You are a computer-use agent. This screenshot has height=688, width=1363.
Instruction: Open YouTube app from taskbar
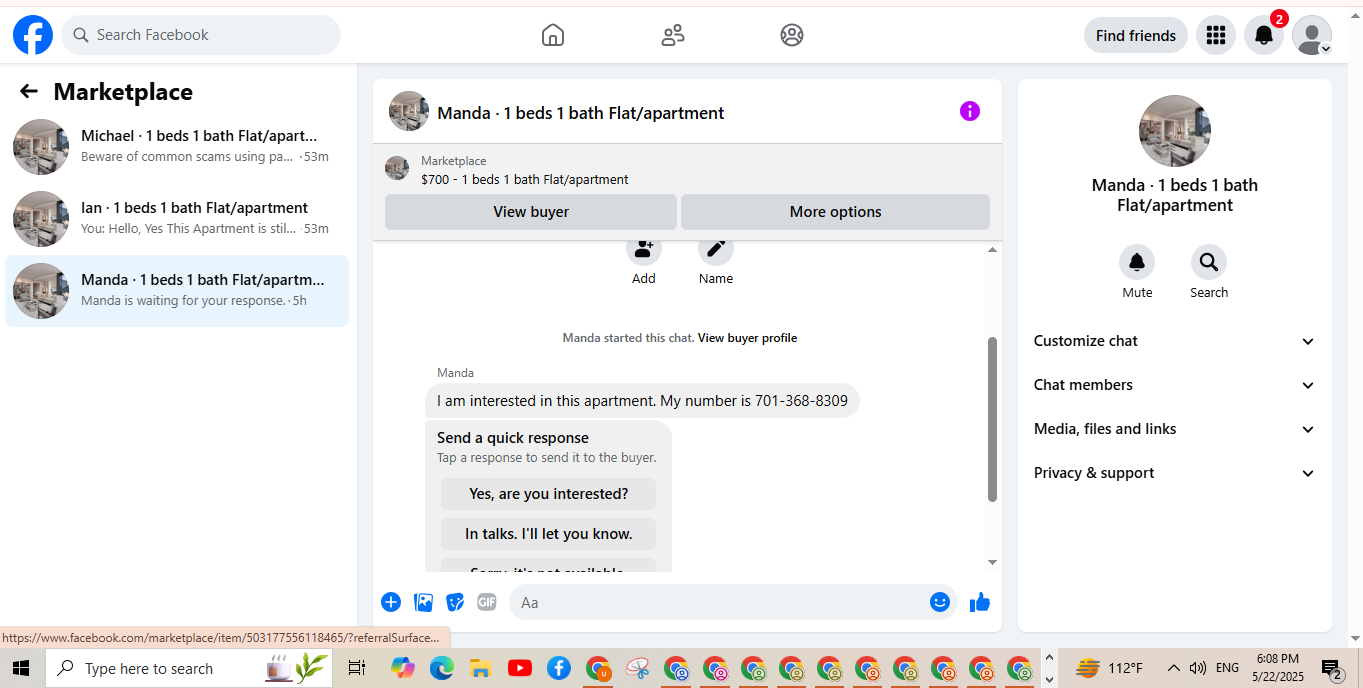pos(519,668)
